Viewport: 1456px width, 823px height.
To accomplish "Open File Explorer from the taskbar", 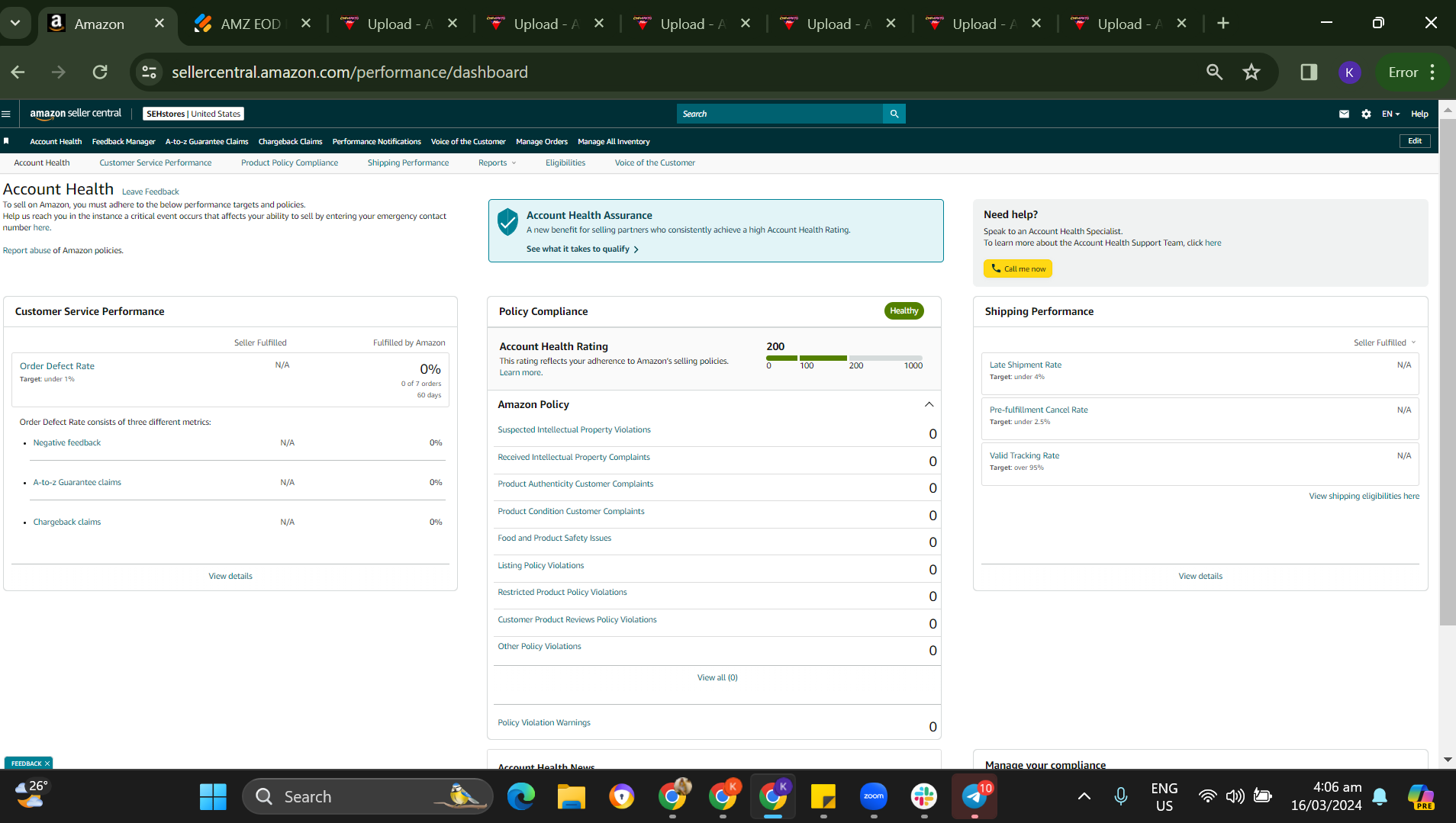I will [x=572, y=797].
